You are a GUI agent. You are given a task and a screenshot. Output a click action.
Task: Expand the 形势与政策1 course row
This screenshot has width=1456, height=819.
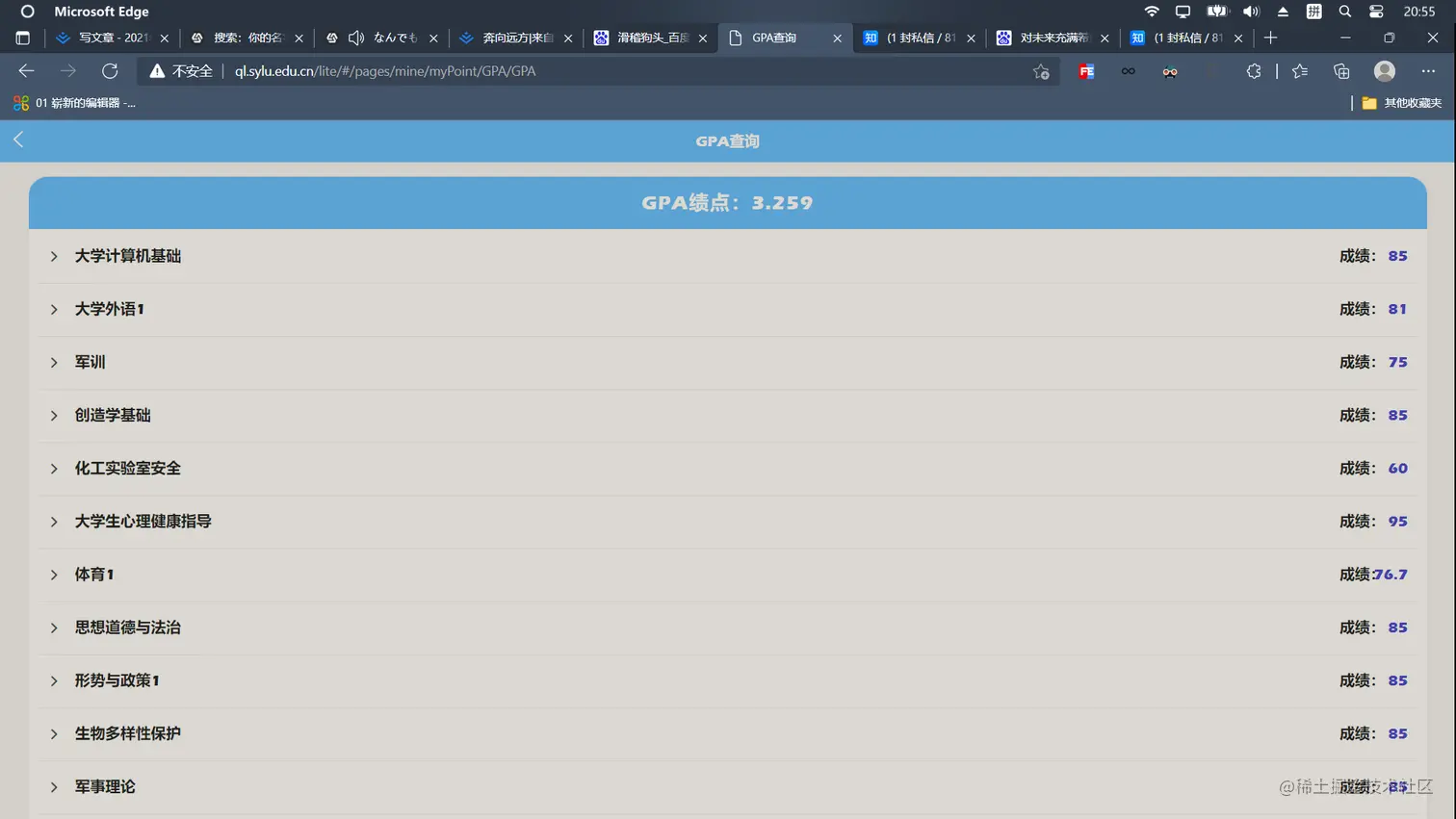[727, 680]
